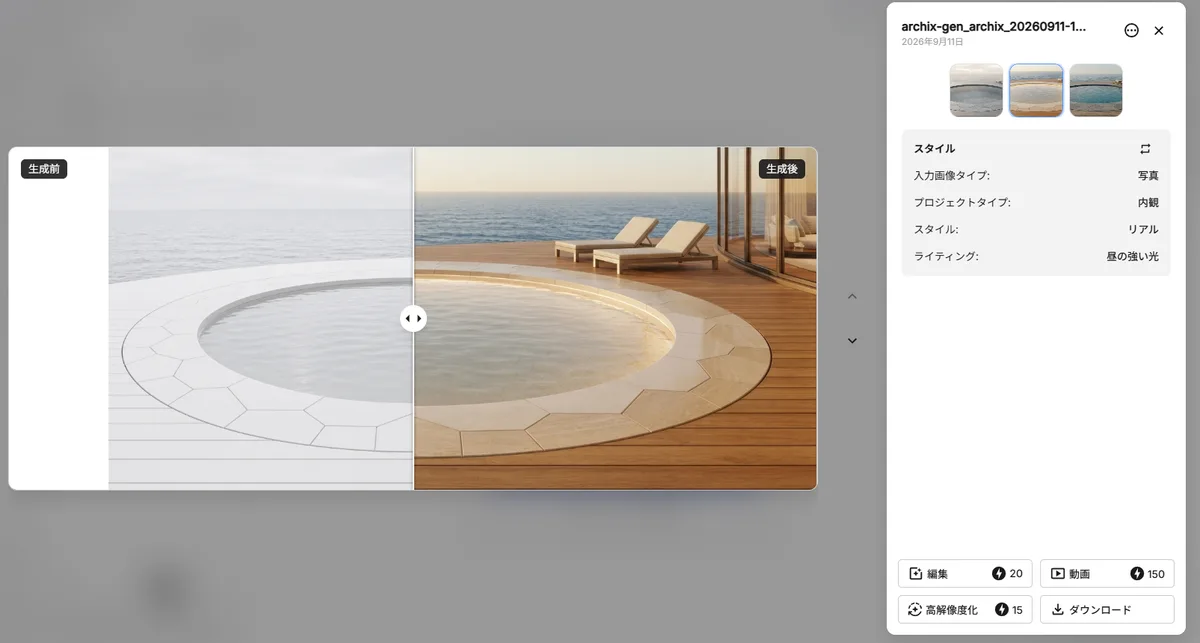Click the プロジェクトタイプ label
The height and width of the screenshot is (643, 1200).
pyautogui.click(x=962, y=203)
